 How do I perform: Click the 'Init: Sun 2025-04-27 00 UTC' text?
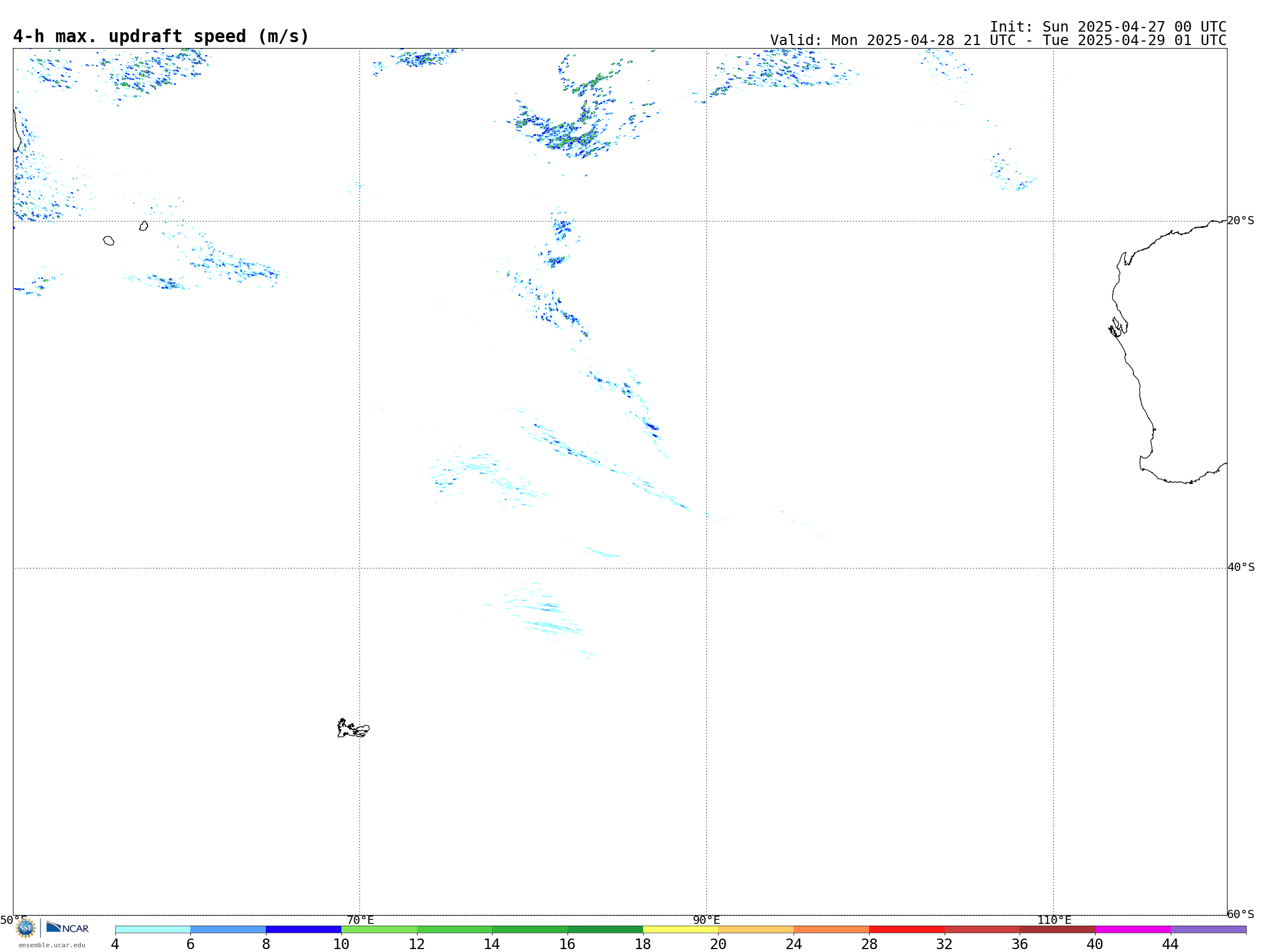(x=1108, y=27)
